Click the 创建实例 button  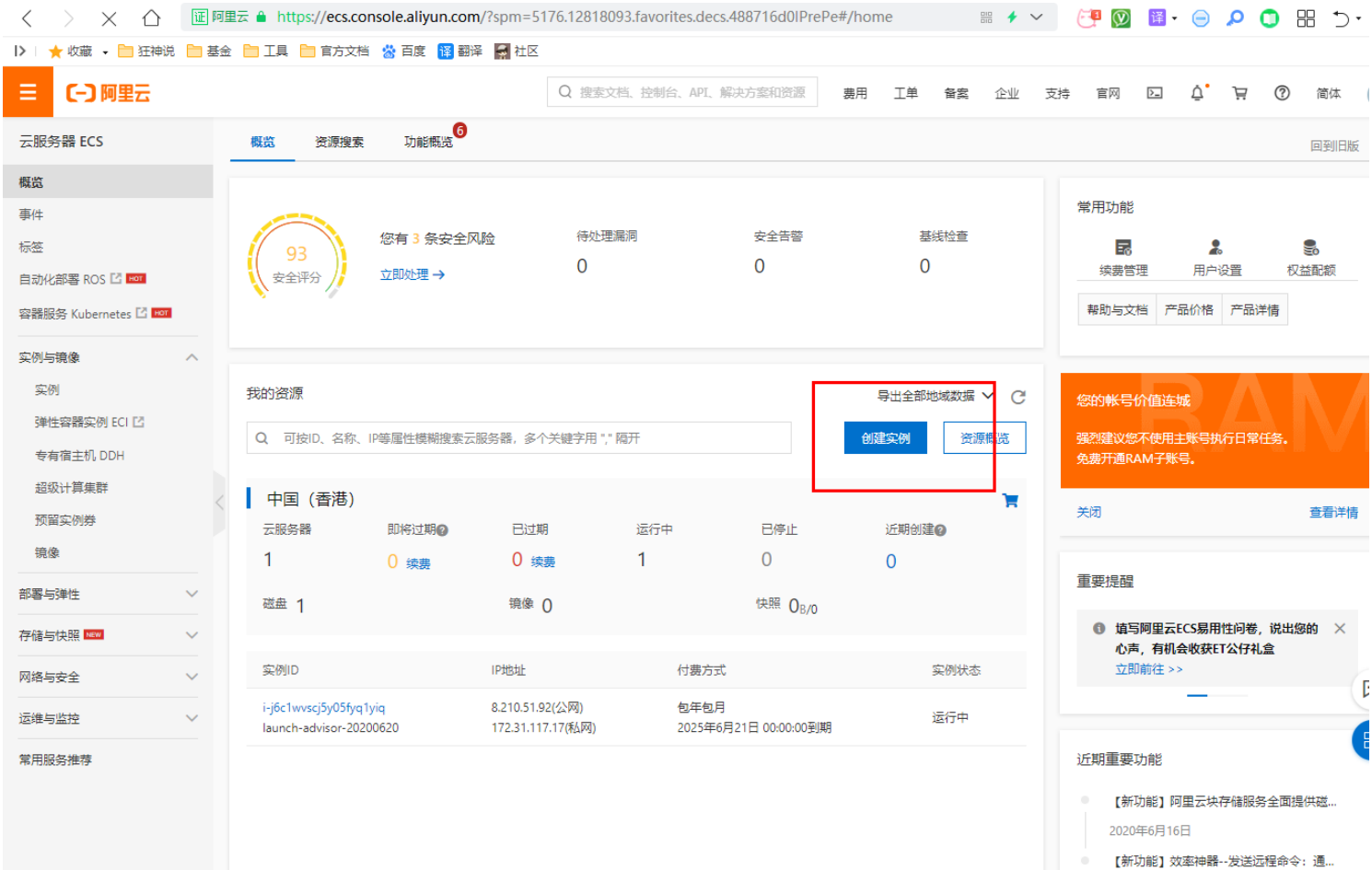pos(886,438)
